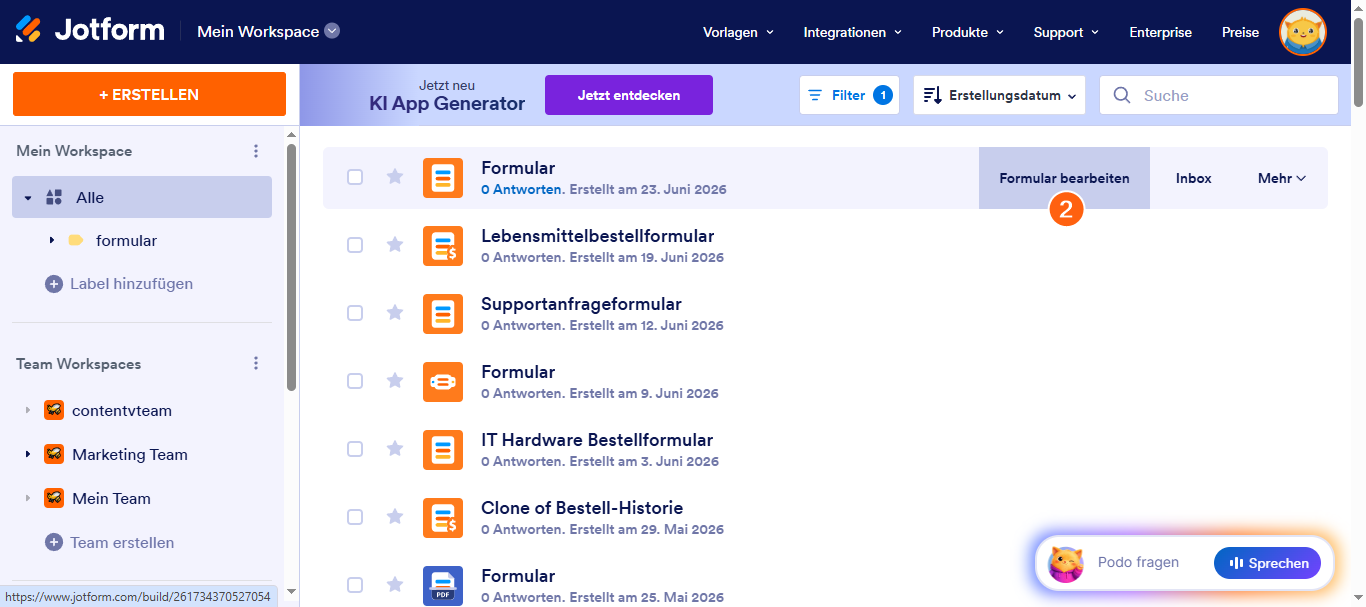The height and width of the screenshot is (607, 1366).
Task: Click the sidebar vertical scrollbar
Action: (x=291, y=266)
